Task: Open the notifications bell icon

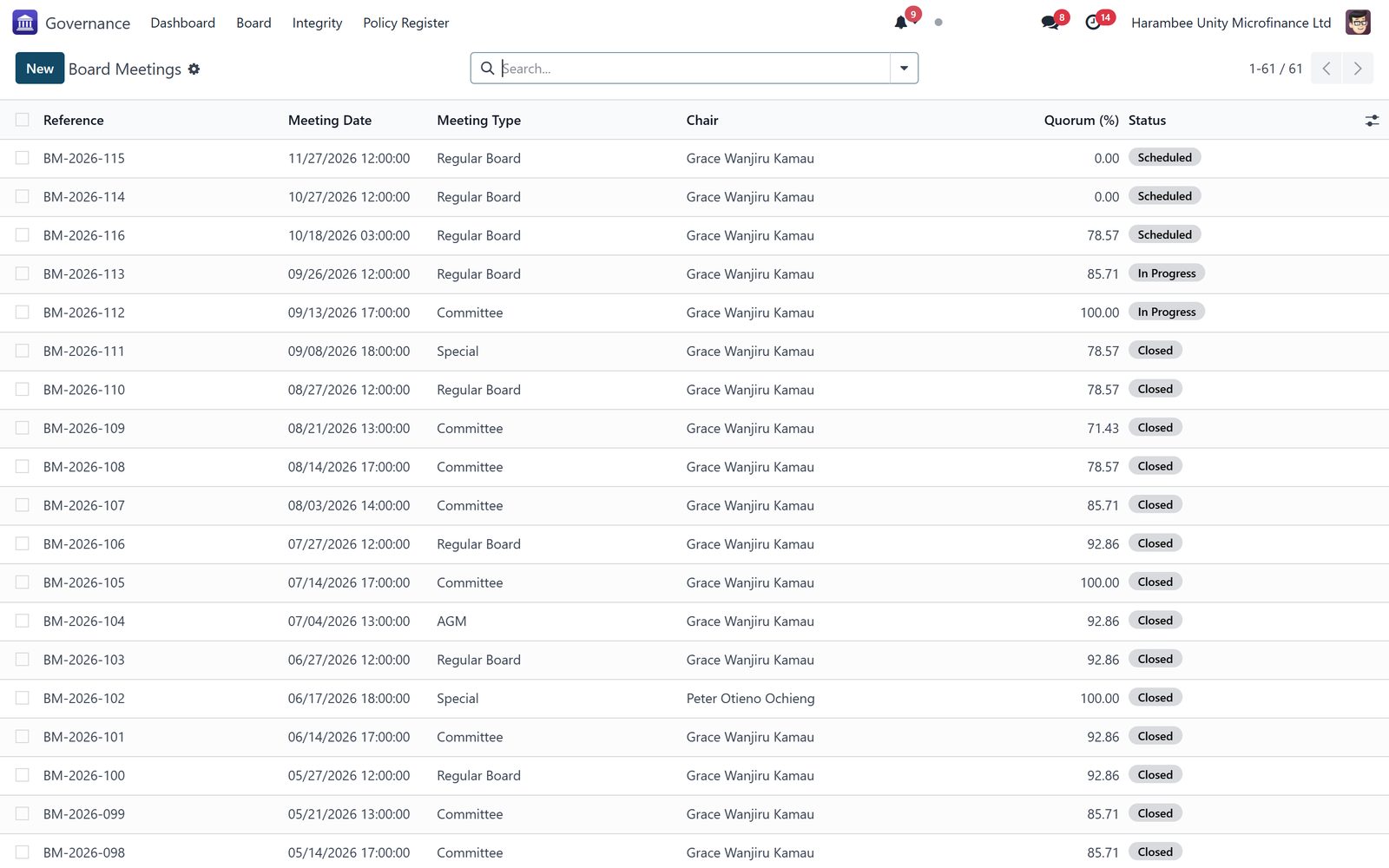Action: 901,23
